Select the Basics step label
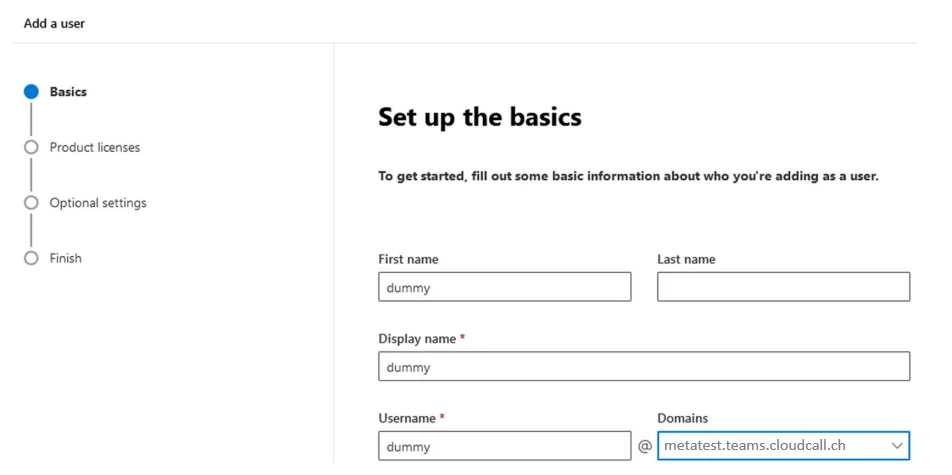Image resolution: width=952 pixels, height=475 pixels. [68, 92]
